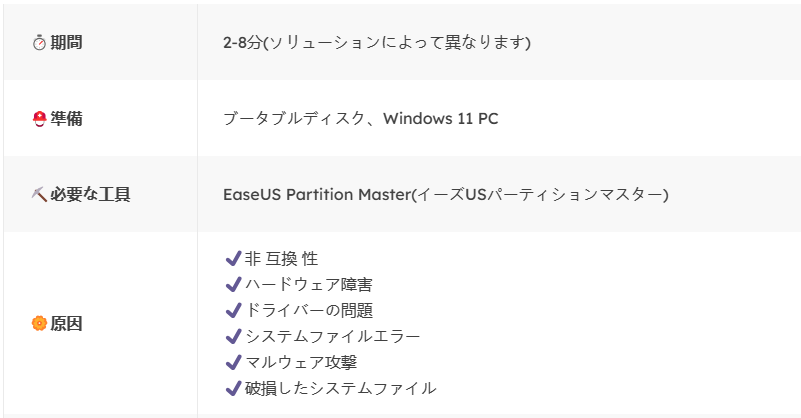Click the 準備 row label

pyautogui.click(x=66, y=119)
